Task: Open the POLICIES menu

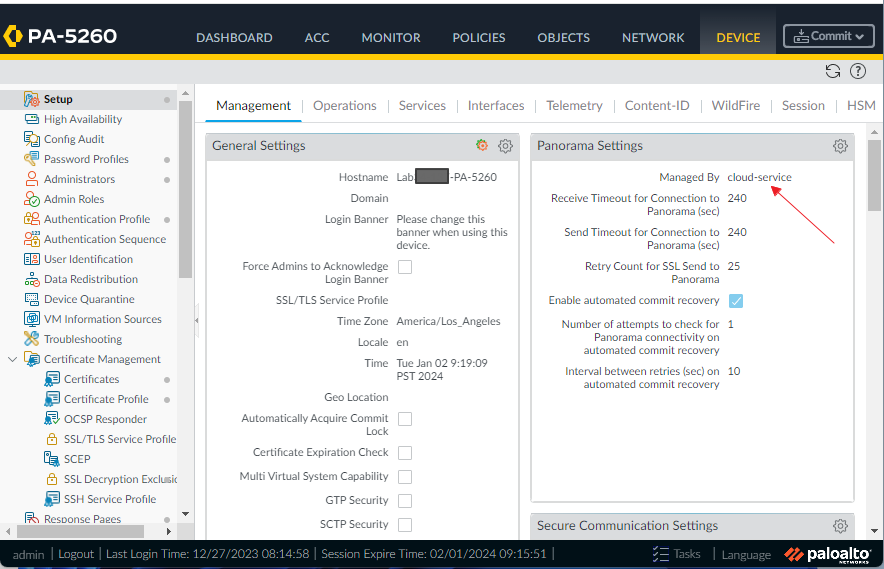Action: (479, 38)
